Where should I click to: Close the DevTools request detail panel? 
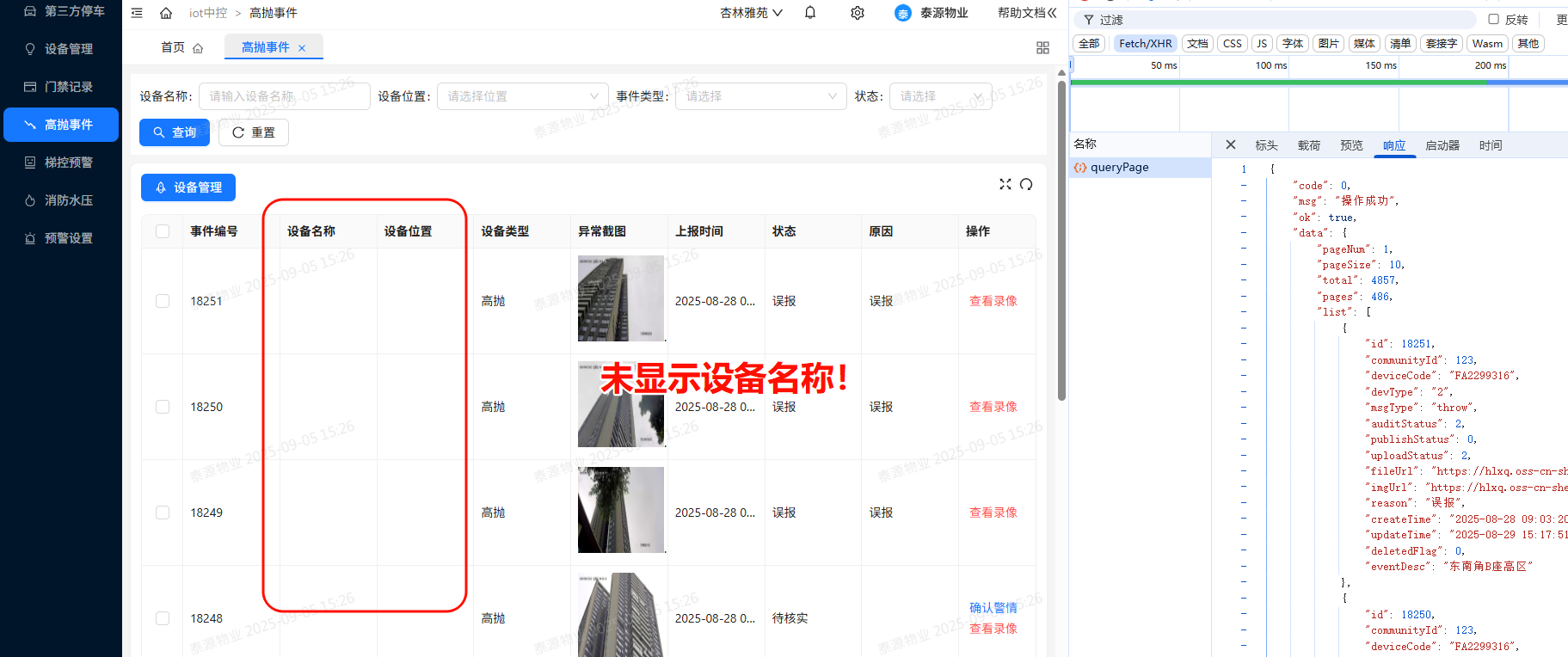[x=1230, y=145]
